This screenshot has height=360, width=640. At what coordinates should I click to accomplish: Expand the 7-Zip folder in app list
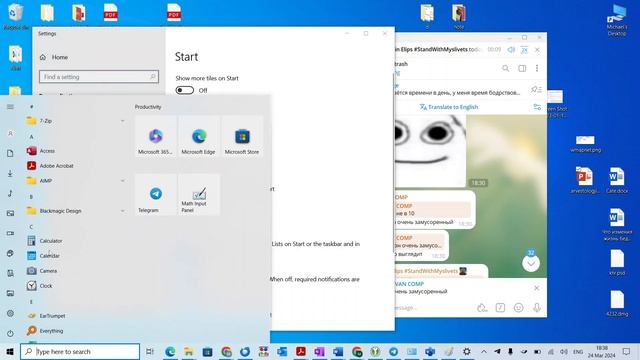point(76,121)
